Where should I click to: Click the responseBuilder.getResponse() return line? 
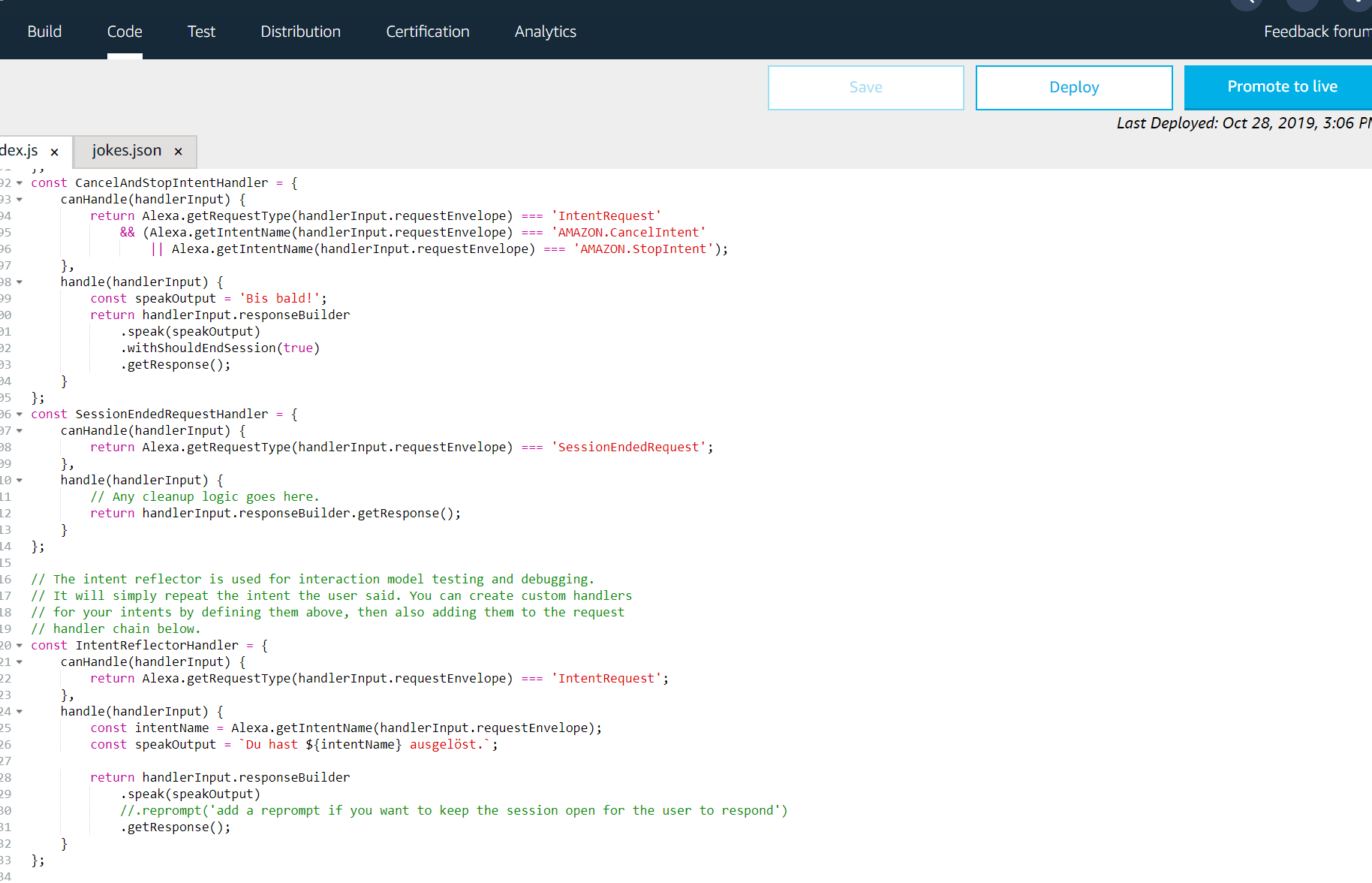275,514
